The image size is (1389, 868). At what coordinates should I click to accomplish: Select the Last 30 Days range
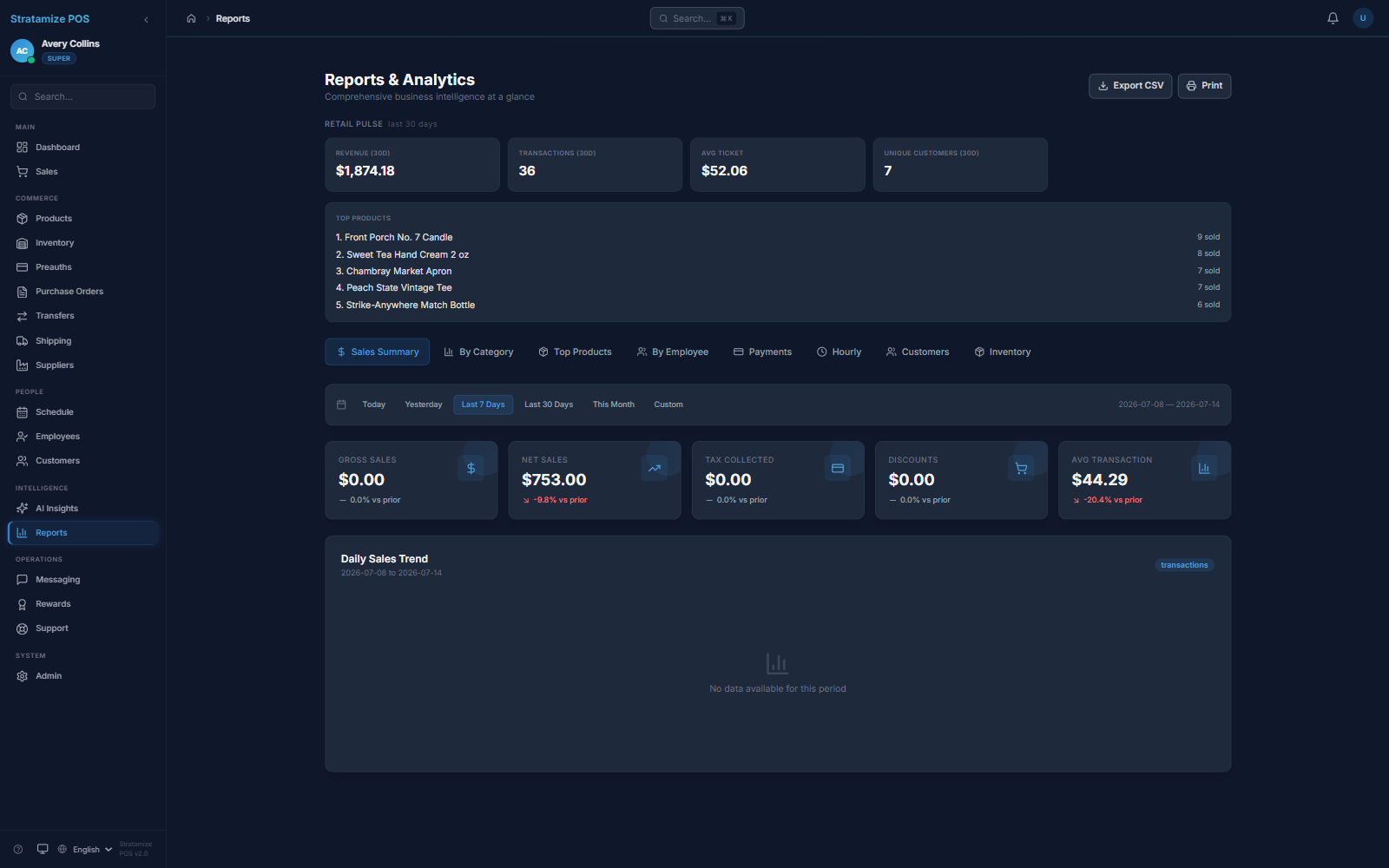(549, 404)
